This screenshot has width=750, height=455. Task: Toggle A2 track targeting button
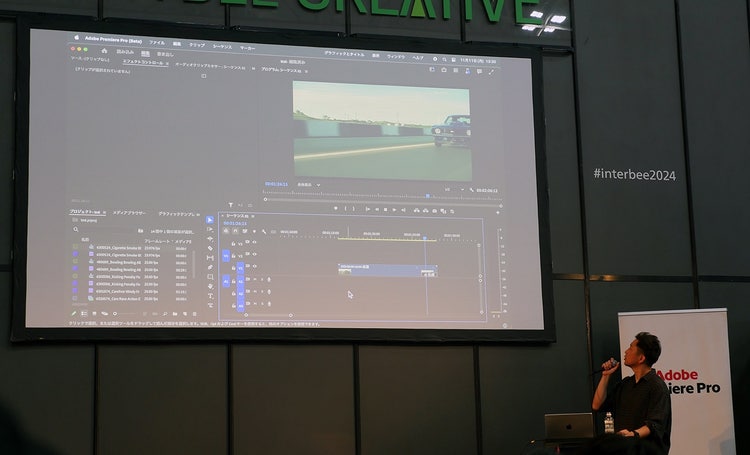coord(241,294)
